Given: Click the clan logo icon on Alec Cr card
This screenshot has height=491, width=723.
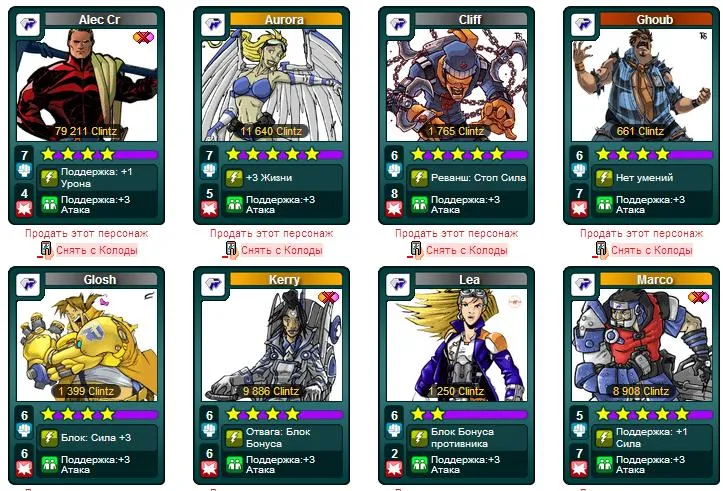Looking at the screenshot, I should 28,23.
